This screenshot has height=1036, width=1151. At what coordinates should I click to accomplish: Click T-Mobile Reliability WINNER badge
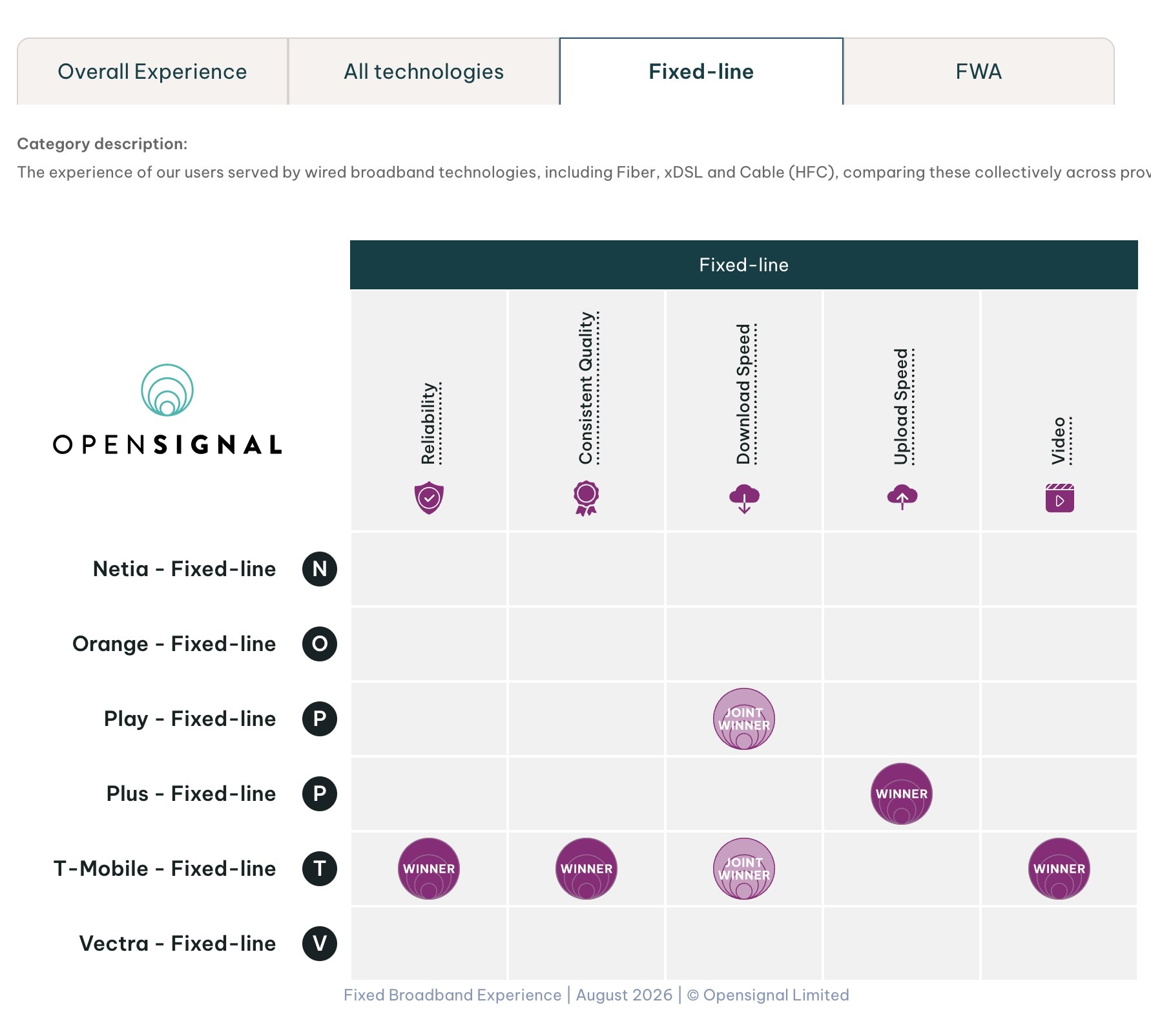pyautogui.click(x=429, y=869)
